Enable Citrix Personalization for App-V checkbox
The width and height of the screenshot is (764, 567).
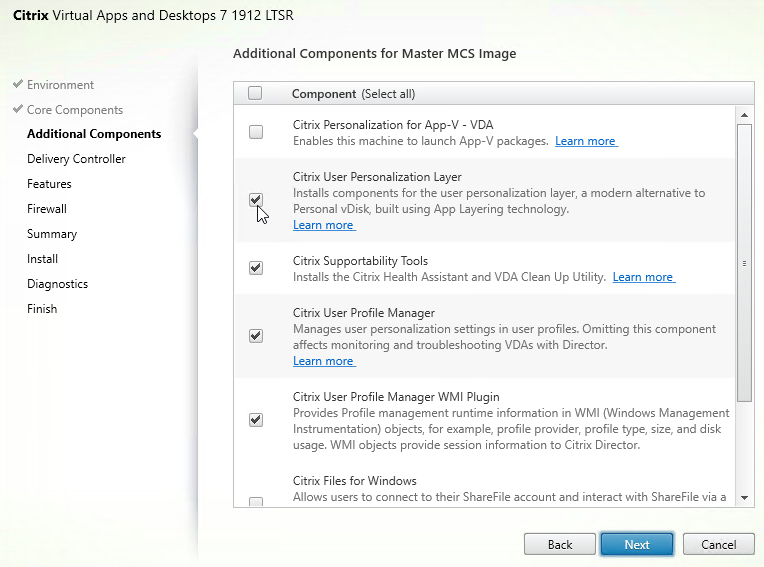pyautogui.click(x=256, y=132)
